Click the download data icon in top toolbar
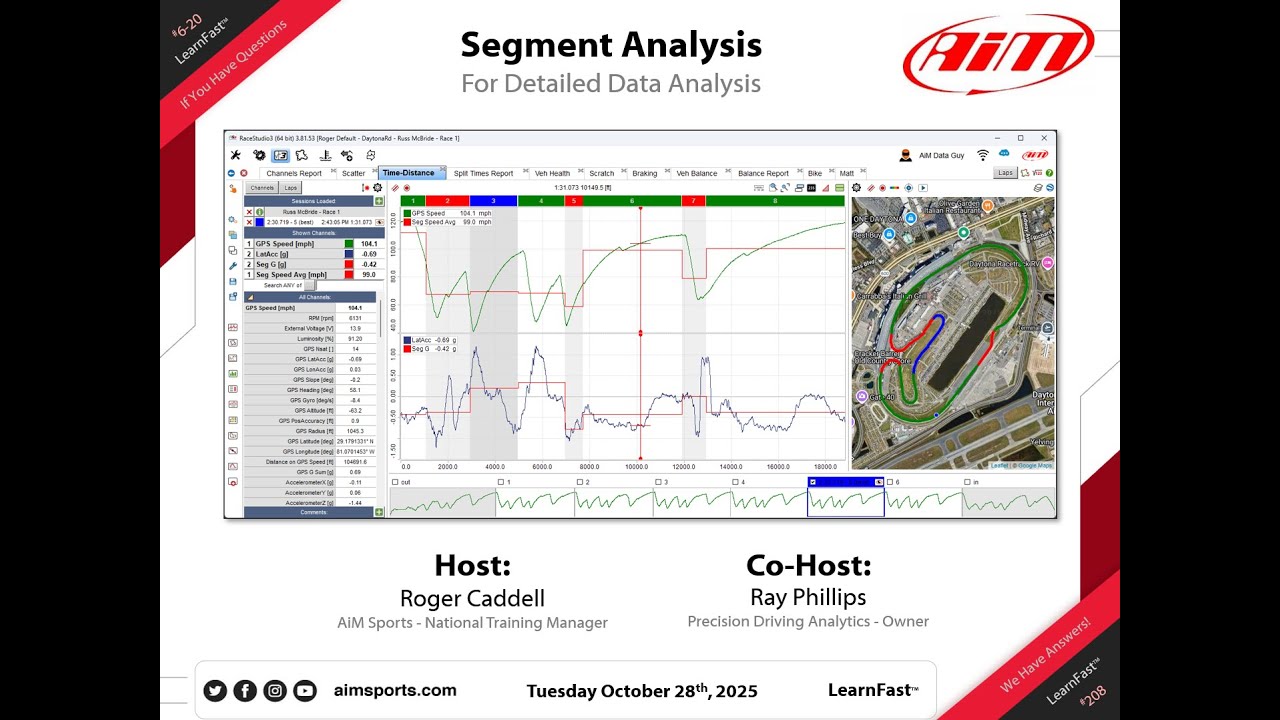The width and height of the screenshot is (1280, 720). (325, 155)
